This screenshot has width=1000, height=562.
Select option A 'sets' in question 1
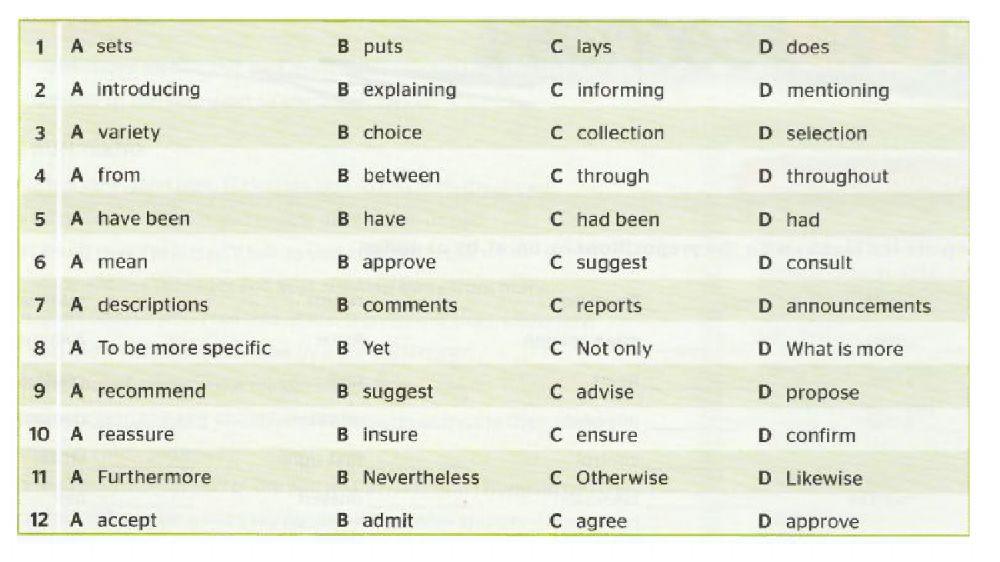click(113, 46)
